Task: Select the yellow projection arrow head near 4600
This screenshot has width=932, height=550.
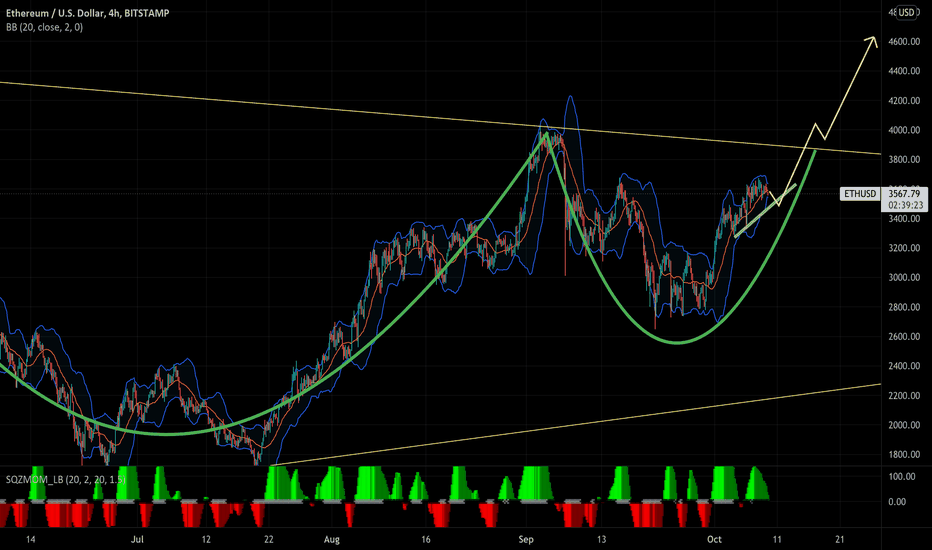Action: point(872,42)
